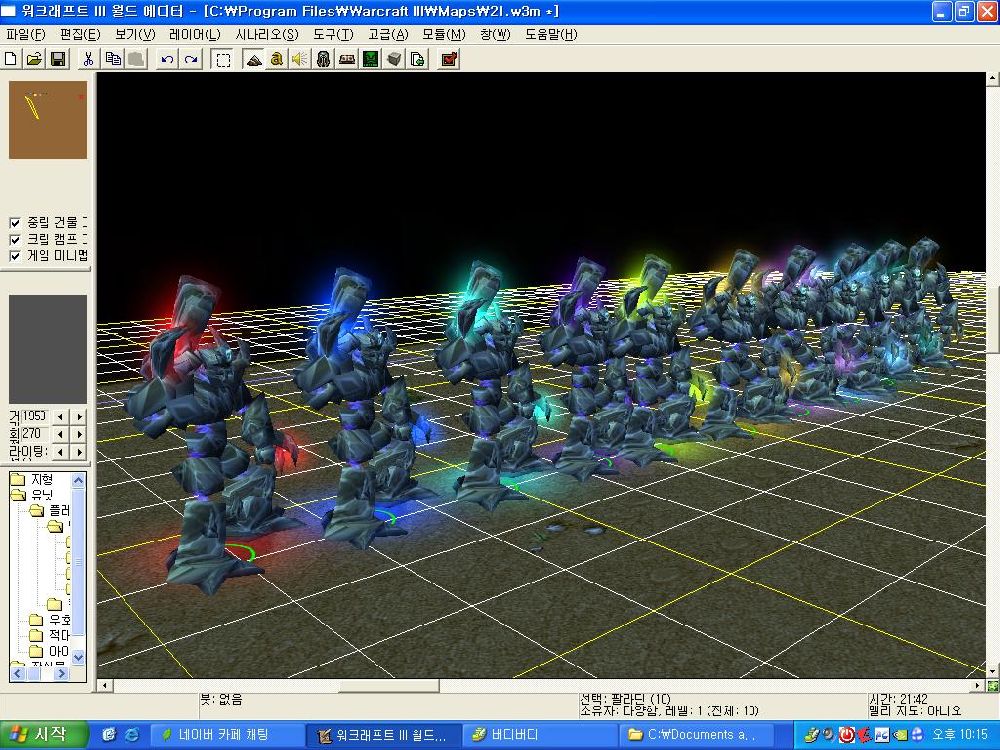Screen dimensions: 1000x750
Task: Toggle the 크립 캠프 checkbox
Action: [15, 239]
